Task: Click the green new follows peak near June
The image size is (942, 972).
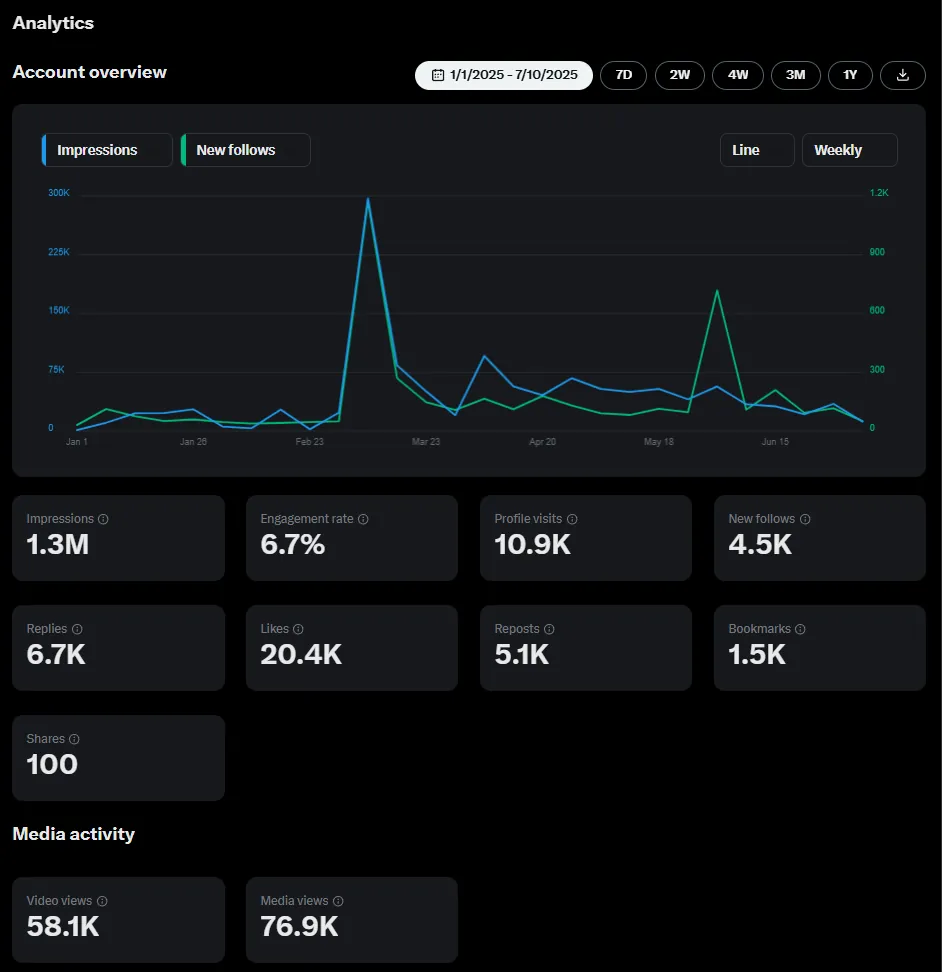Action: tap(717, 291)
